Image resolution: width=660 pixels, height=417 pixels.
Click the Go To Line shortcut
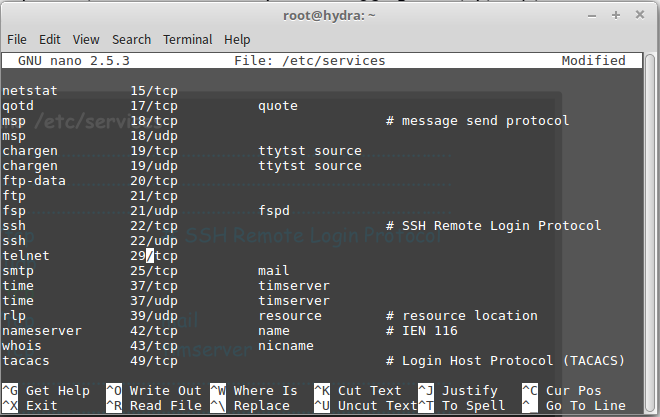[574, 406]
